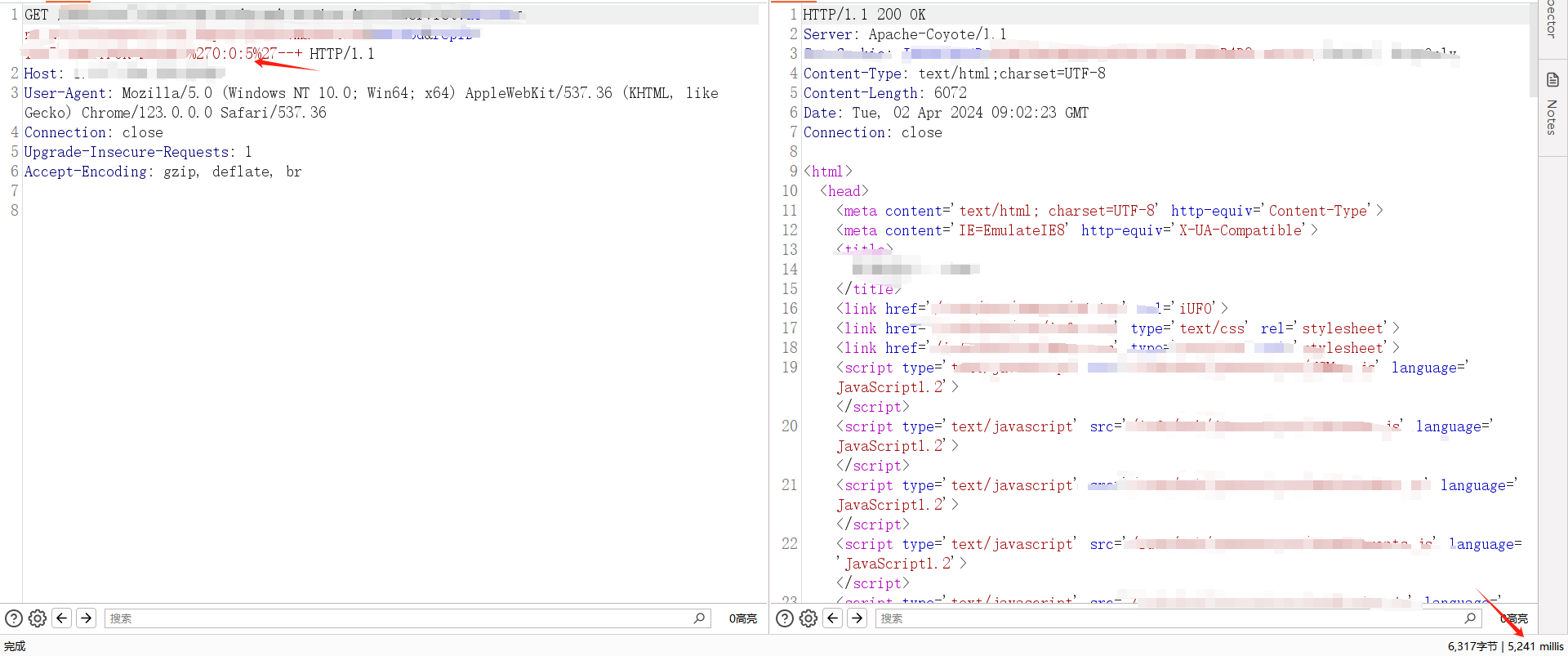Open help for the request editor
The height and width of the screenshot is (656, 1568).
pyautogui.click(x=14, y=618)
